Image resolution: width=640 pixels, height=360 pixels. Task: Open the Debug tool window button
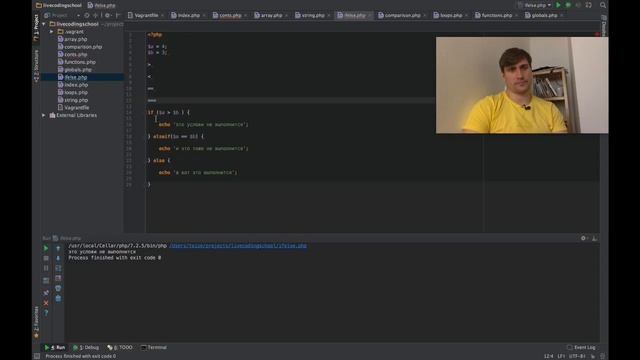point(86,347)
